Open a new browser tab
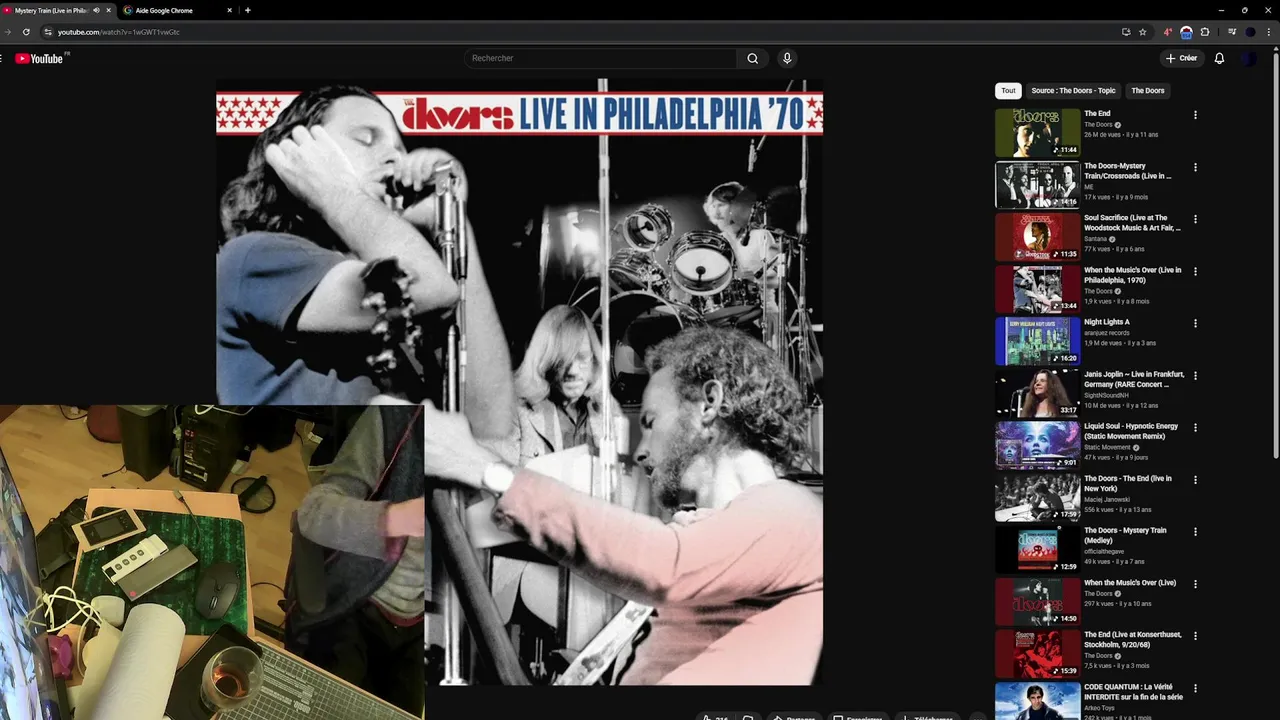The image size is (1280, 720). [x=248, y=10]
